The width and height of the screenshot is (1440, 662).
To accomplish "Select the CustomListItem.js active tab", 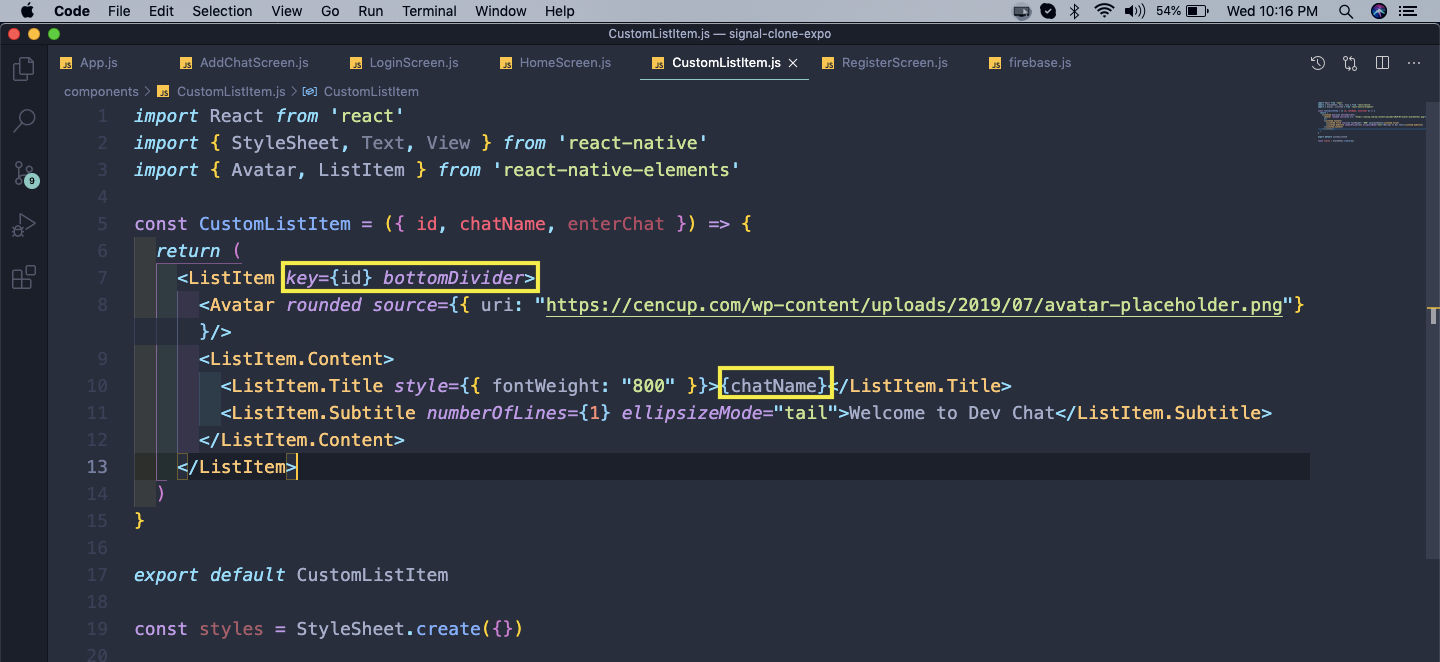I will (726, 62).
